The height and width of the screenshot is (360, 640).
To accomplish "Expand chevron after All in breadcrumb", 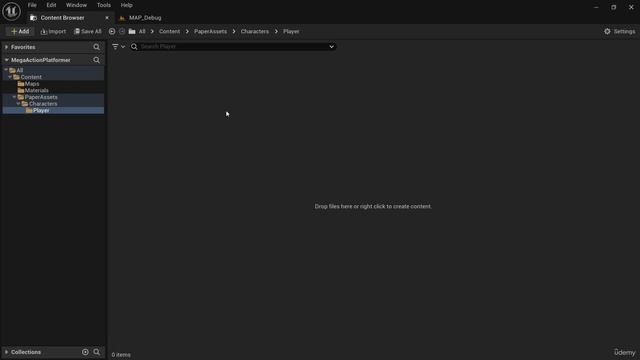I will click(x=152, y=31).
